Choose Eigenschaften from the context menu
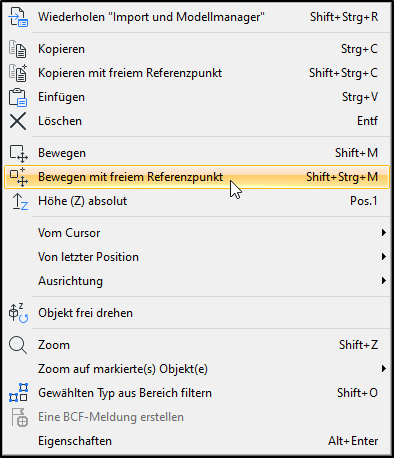This screenshot has height=458, width=394. point(197,441)
